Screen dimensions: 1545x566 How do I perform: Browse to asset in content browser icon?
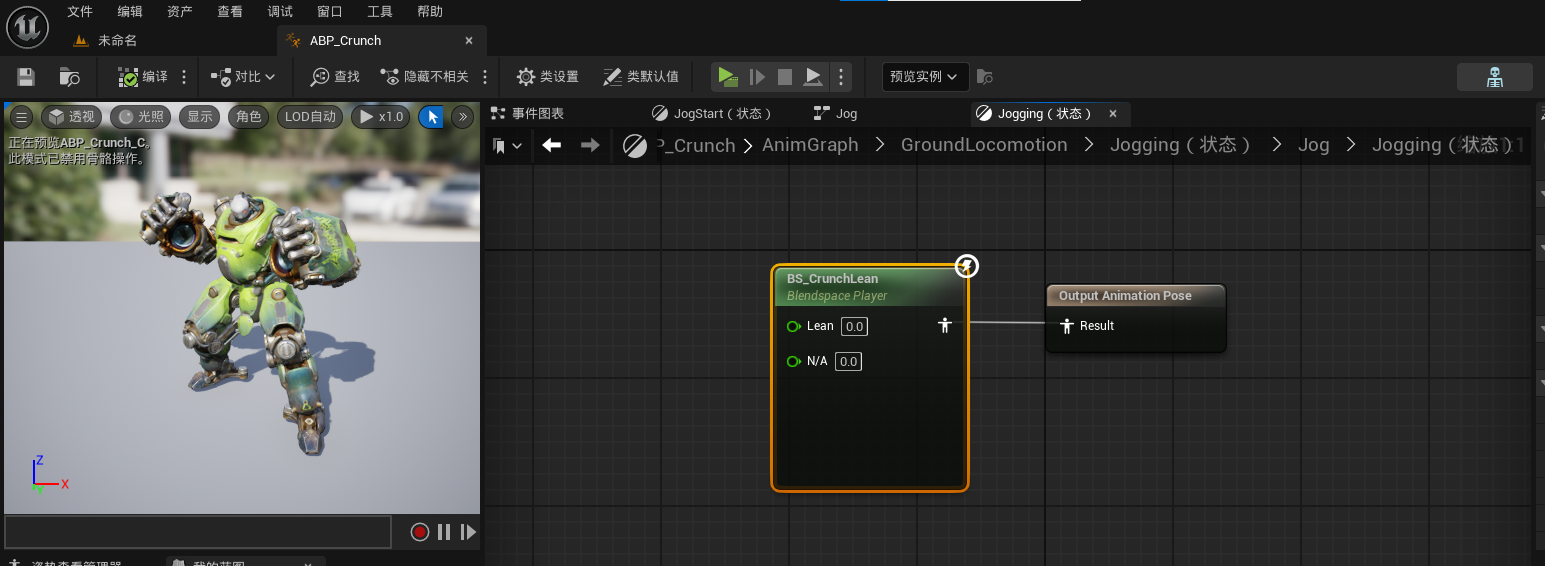pyautogui.click(x=69, y=77)
